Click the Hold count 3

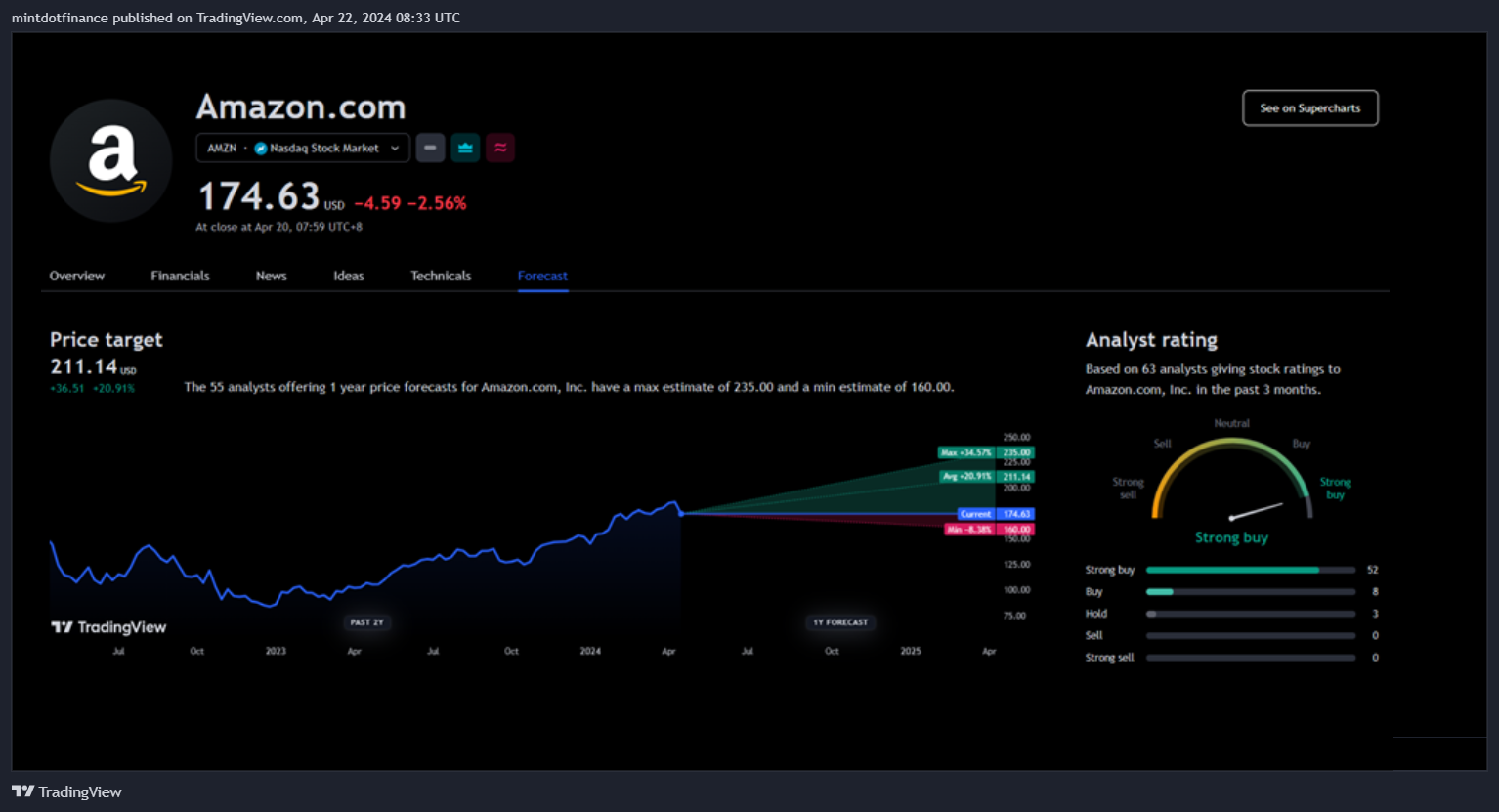(x=1375, y=614)
